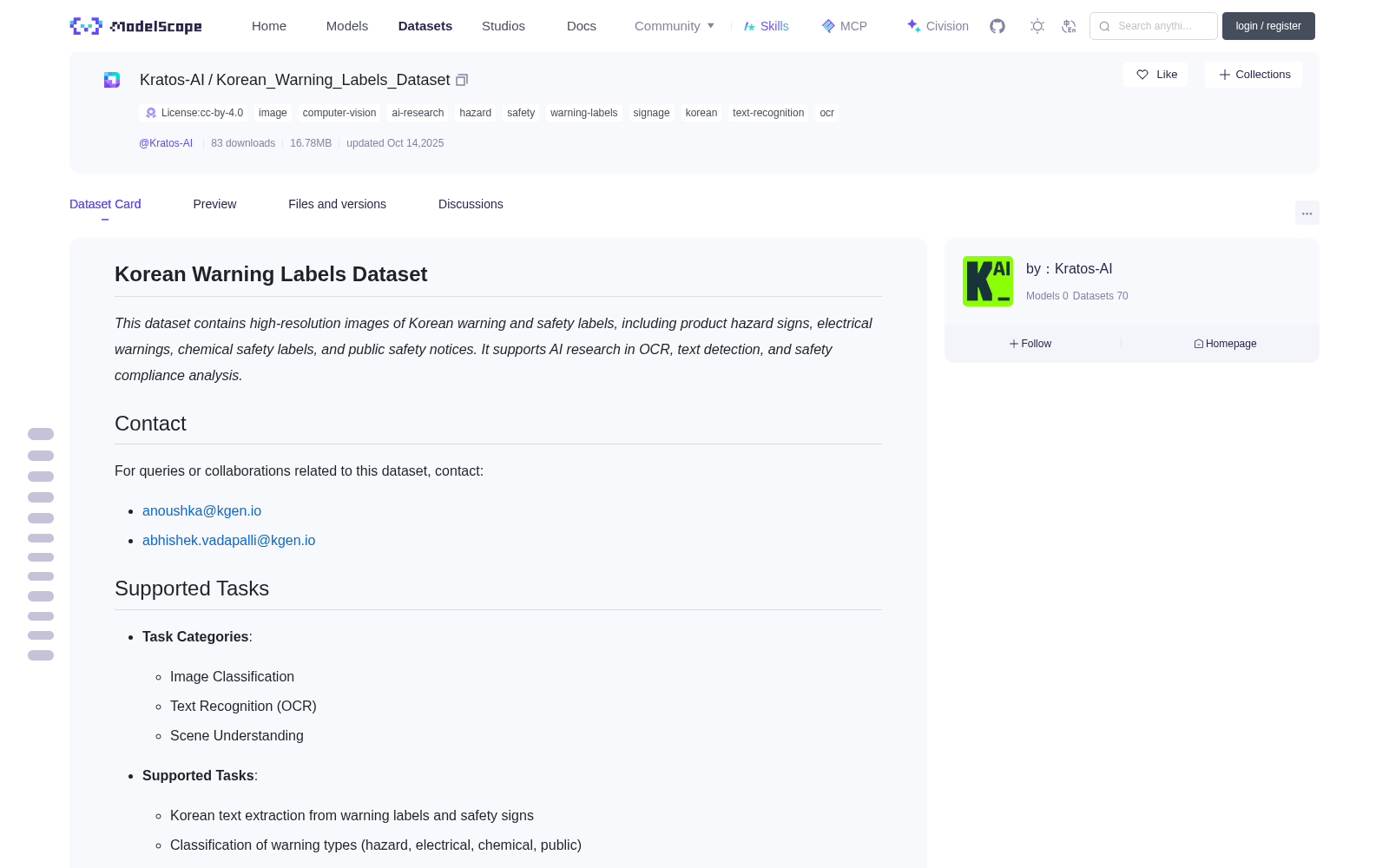Image resolution: width=1389 pixels, height=868 pixels.
Task: Click the anoushka@kgen.io email link
Action: coord(201,511)
